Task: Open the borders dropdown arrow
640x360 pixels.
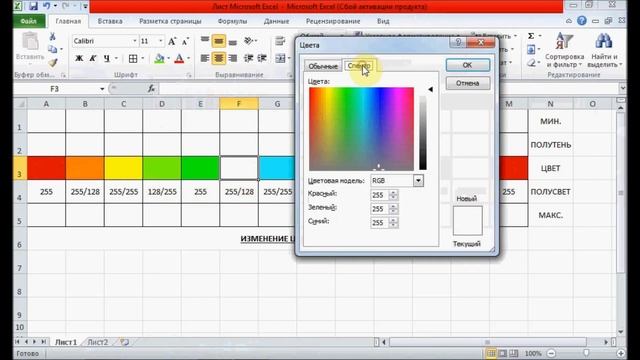Action: coord(142,58)
